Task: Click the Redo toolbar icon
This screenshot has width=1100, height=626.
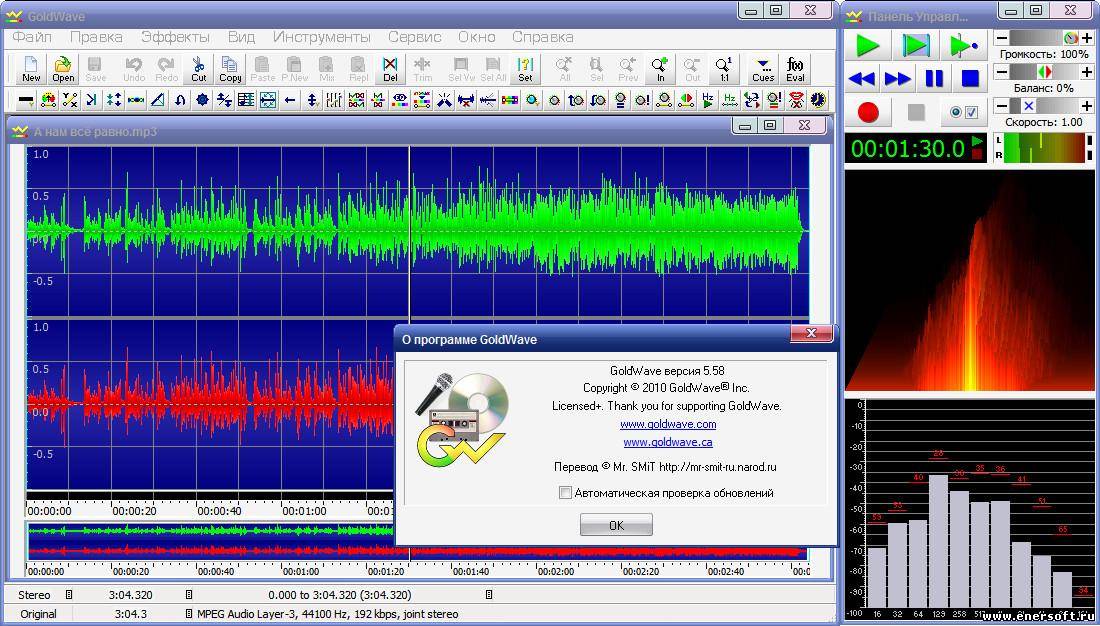Action: coord(166,69)
